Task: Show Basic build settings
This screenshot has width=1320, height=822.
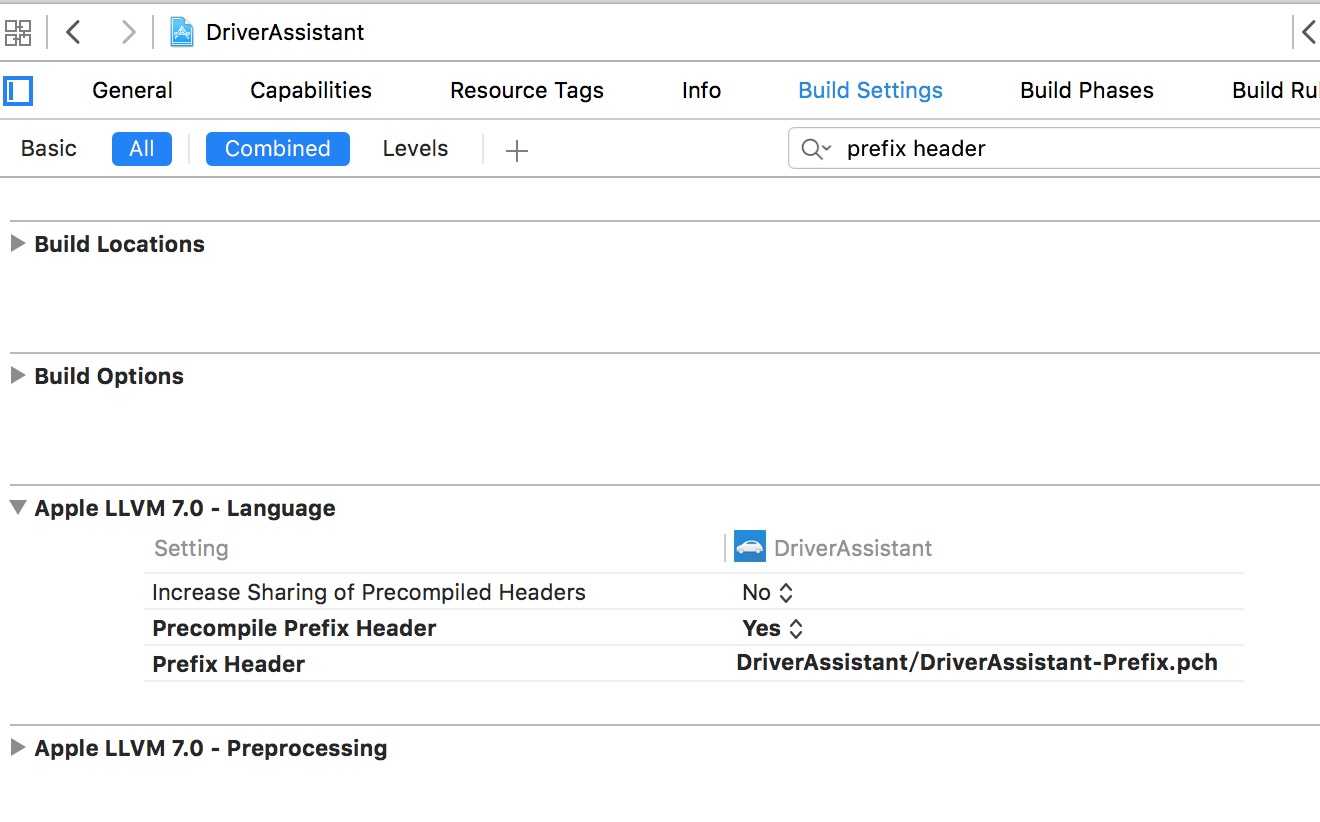Action: click(x=48, y=148)
